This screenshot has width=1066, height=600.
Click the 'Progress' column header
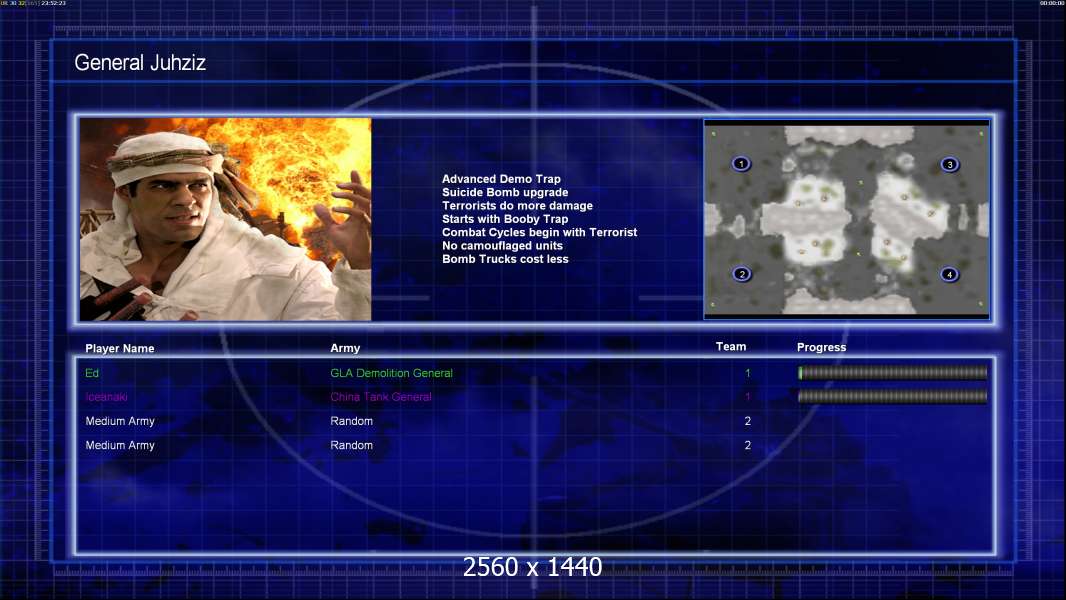click(821, 347)
